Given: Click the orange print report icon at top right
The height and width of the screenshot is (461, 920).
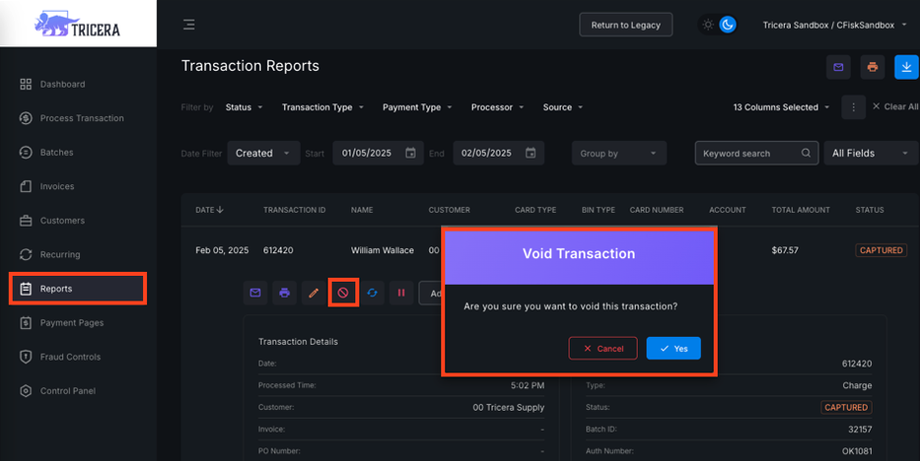Looking at the screenshot, I should tap(873, 67).
